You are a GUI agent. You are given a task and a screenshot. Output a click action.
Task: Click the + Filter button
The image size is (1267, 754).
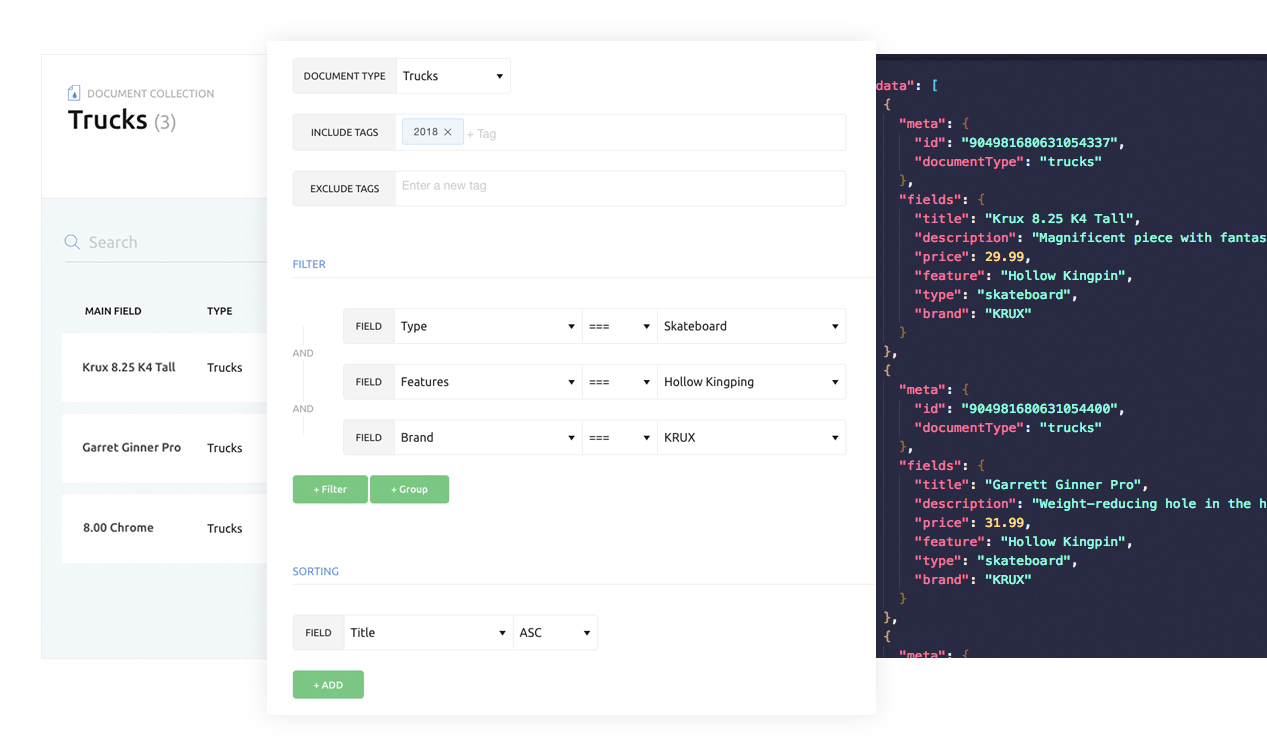[330, 489]
